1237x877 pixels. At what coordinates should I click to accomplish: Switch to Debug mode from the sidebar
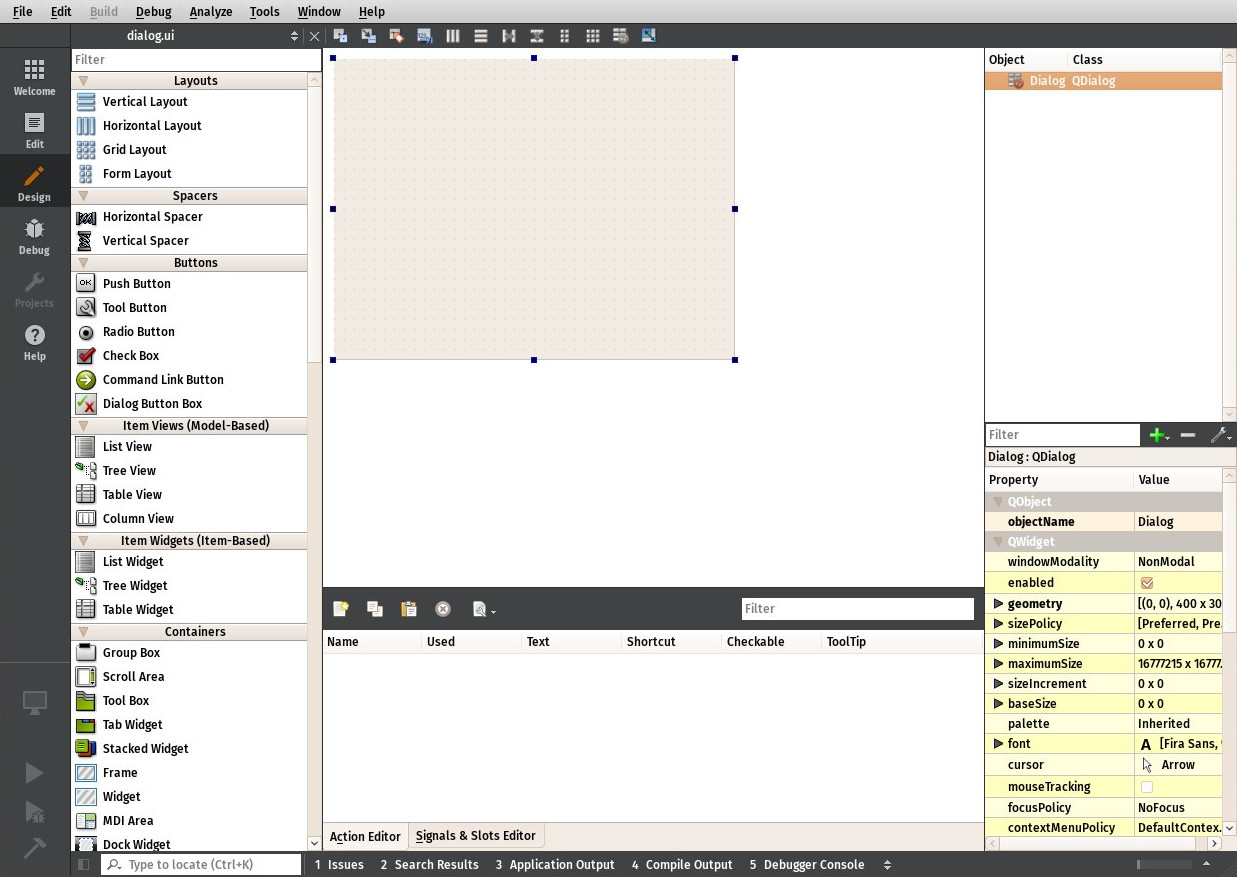(x=34, y=236)
